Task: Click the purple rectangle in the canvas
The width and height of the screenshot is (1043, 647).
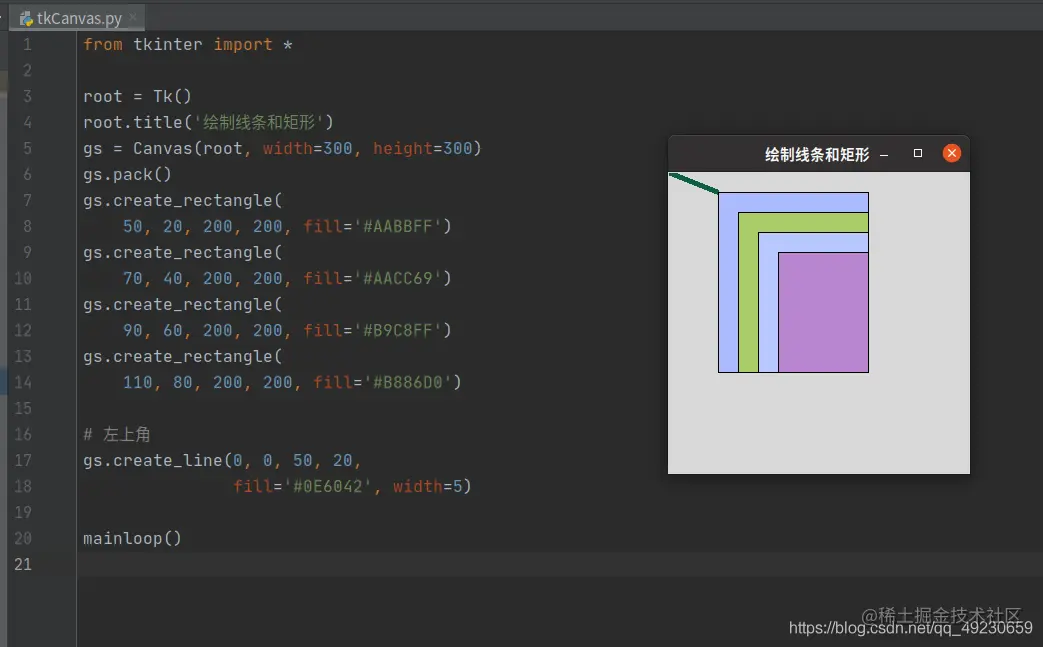Action: [x=823, y=312]
